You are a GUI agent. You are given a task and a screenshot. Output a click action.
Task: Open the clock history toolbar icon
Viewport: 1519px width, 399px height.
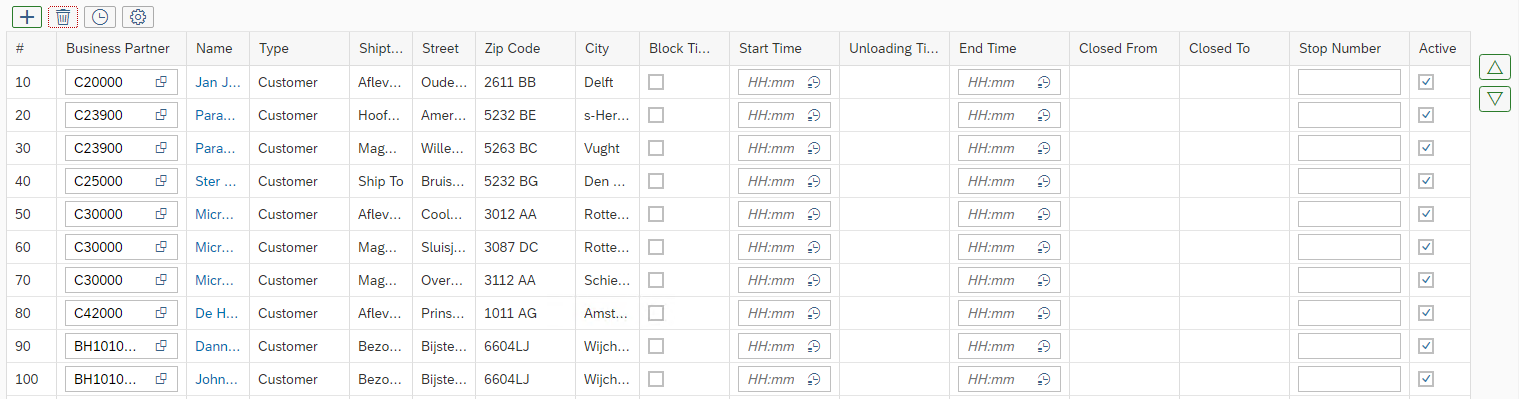coord(100,17)
